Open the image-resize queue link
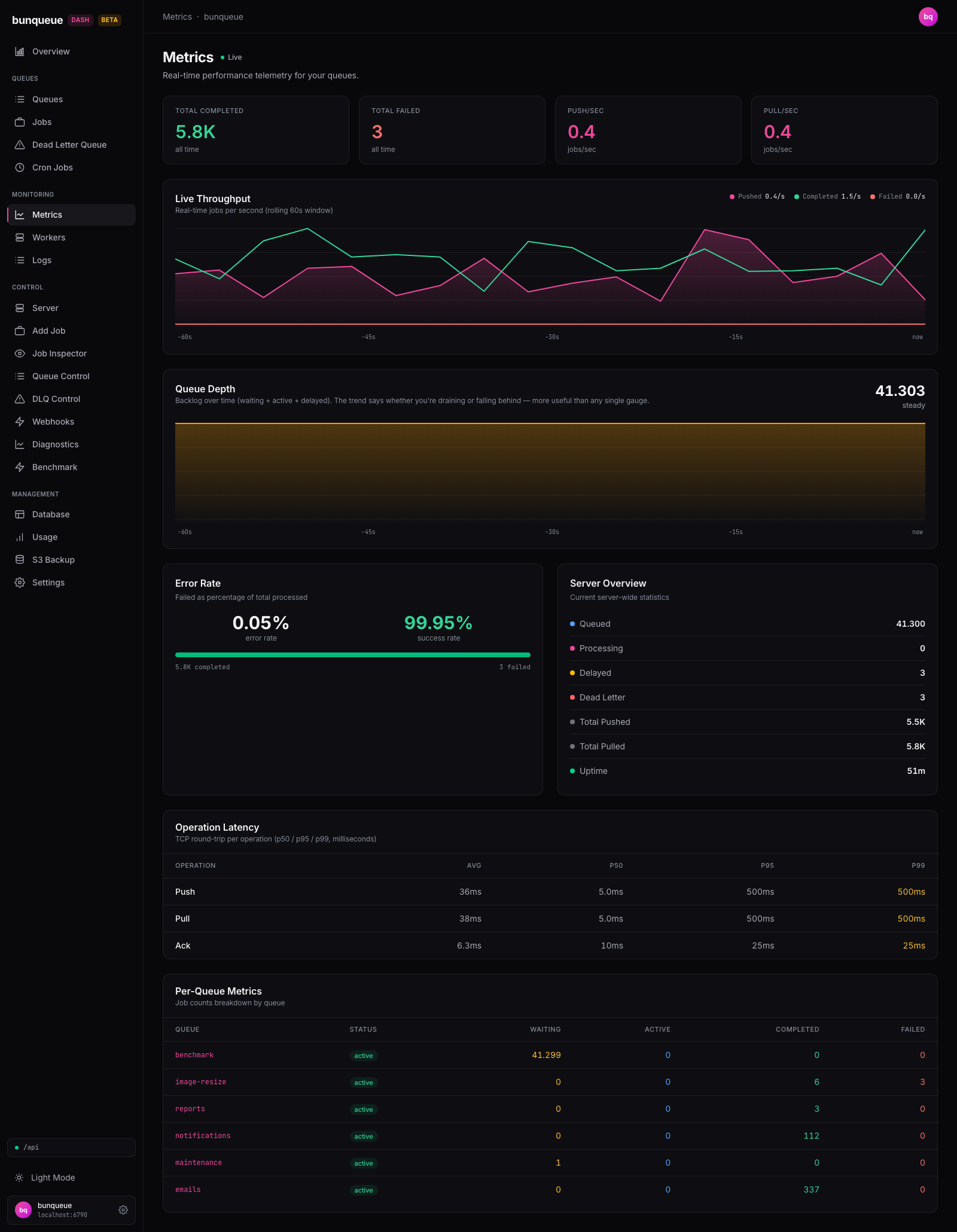The width and height of the screenshot is (957, 1232). [200, 1082]
